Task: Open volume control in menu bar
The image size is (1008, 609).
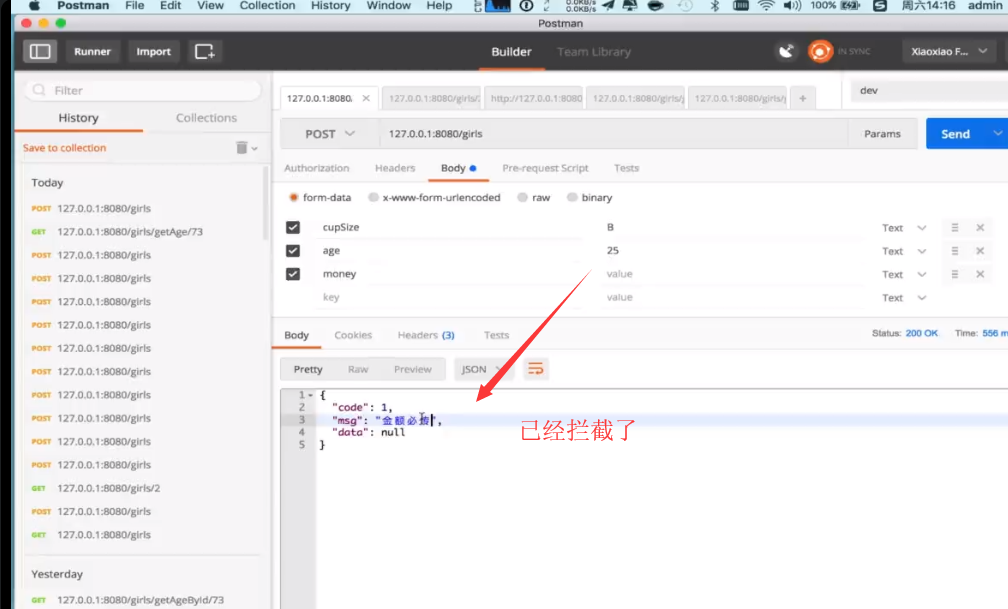Action: point(792,6)
